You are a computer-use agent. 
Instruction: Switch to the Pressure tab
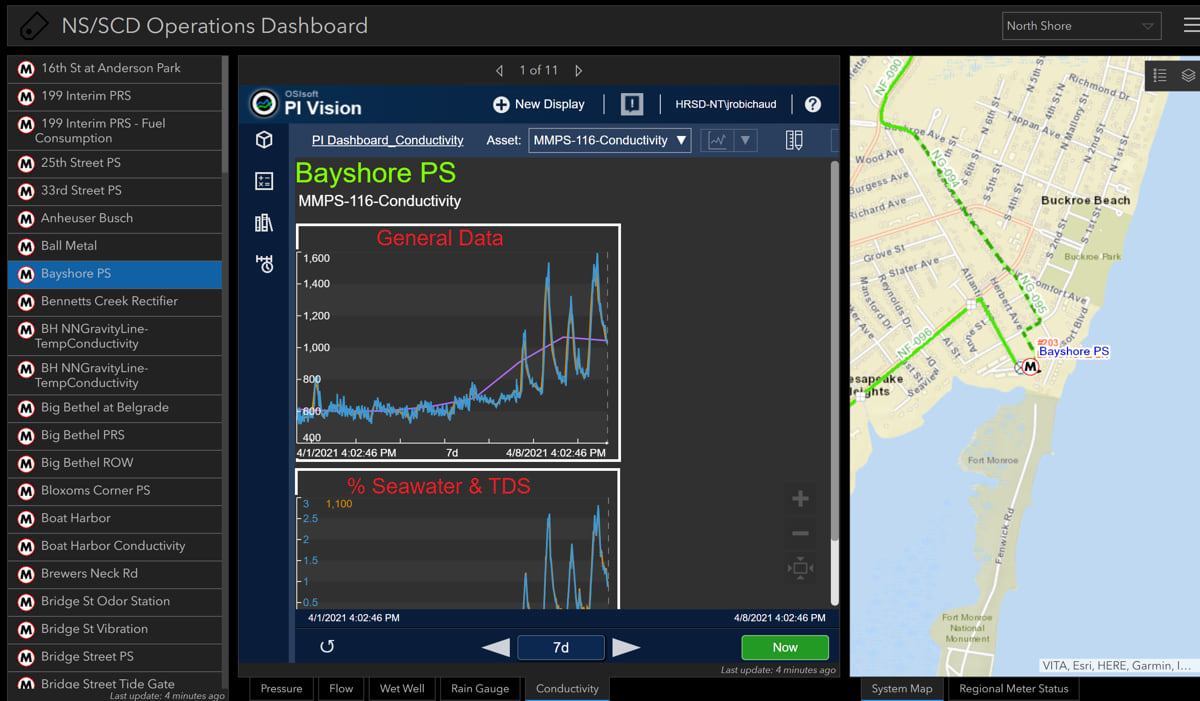click(281, 688)
